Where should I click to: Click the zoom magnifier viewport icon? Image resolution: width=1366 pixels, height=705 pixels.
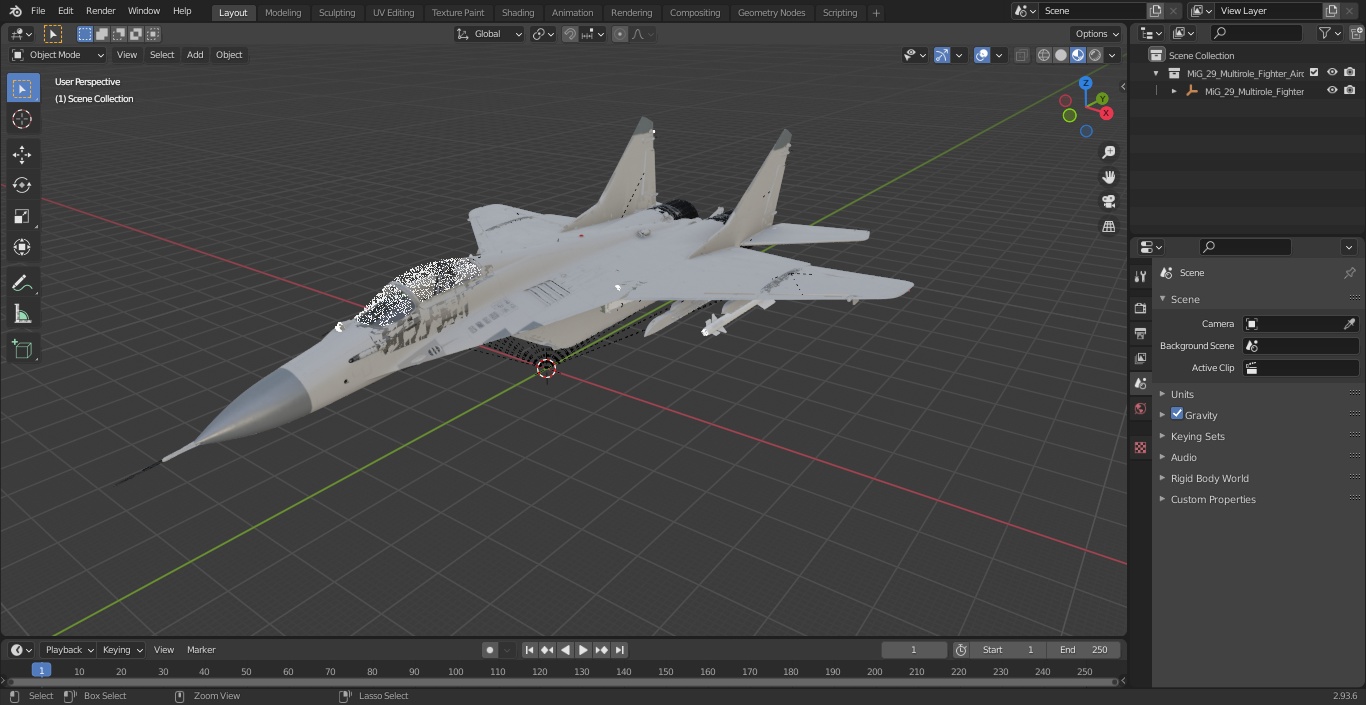[1108, 152]
